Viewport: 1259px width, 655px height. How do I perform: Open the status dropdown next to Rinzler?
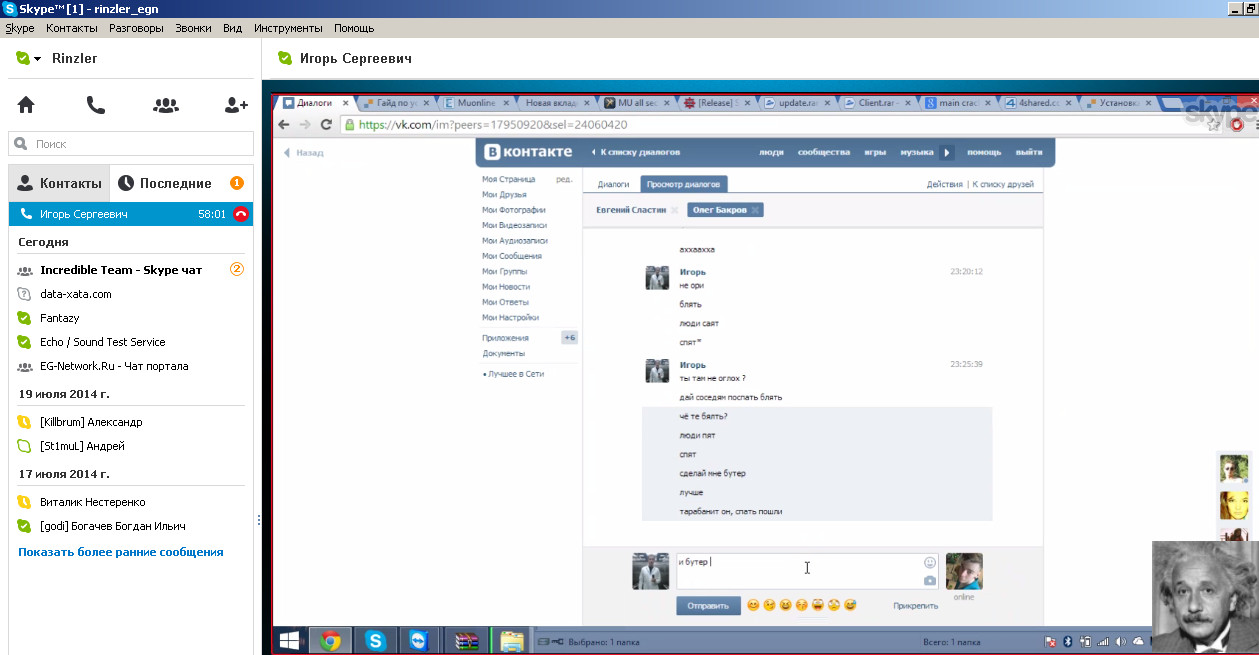pyautogui.click(x=37, y=60)
